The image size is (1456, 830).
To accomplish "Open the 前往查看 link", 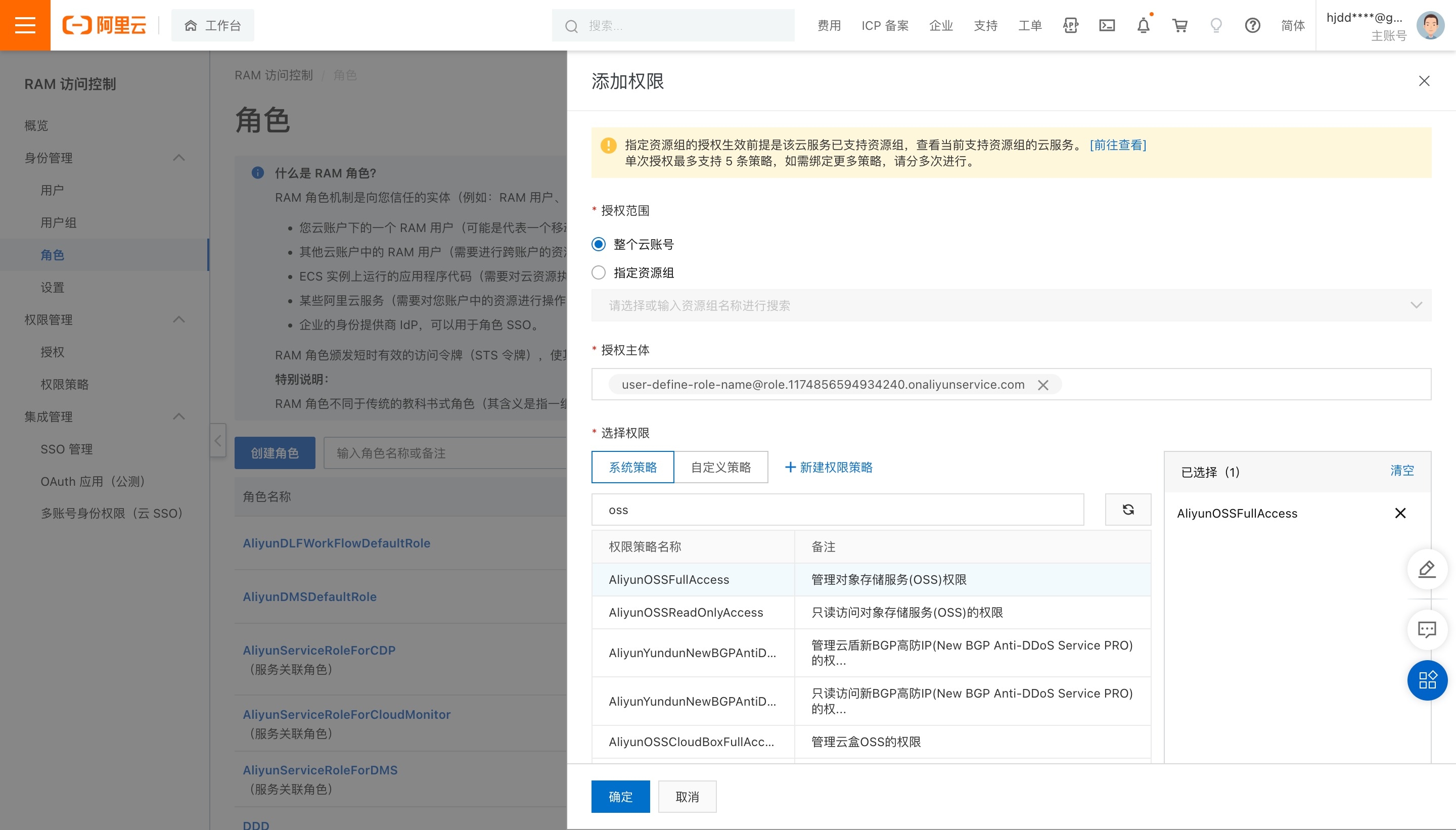I will [x=1117, y=145].
